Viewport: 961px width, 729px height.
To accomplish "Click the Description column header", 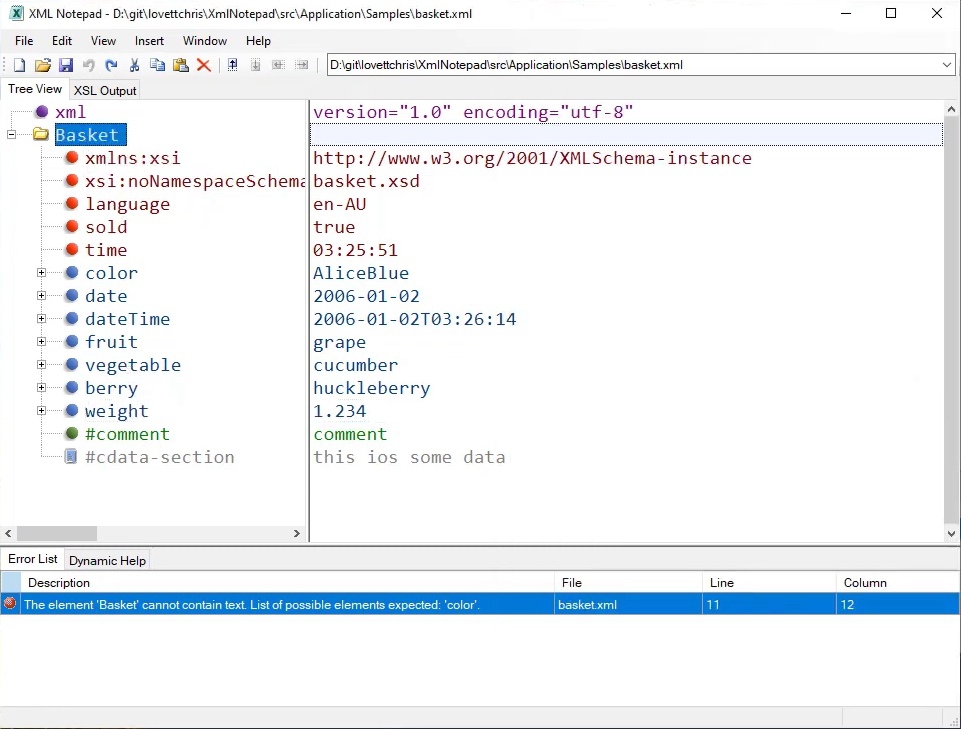I will tap(59, 583).
